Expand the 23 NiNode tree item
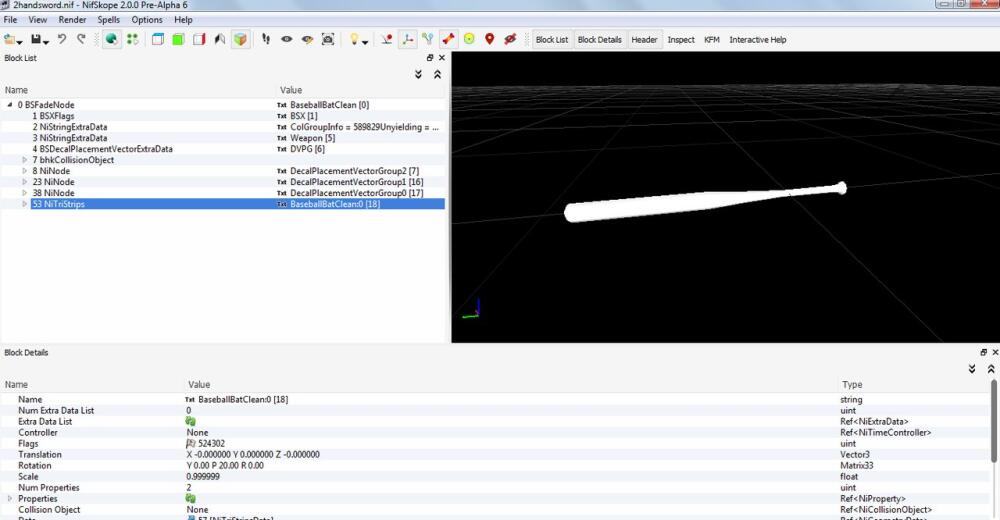 pyautogui.click(x=25, y=182)
